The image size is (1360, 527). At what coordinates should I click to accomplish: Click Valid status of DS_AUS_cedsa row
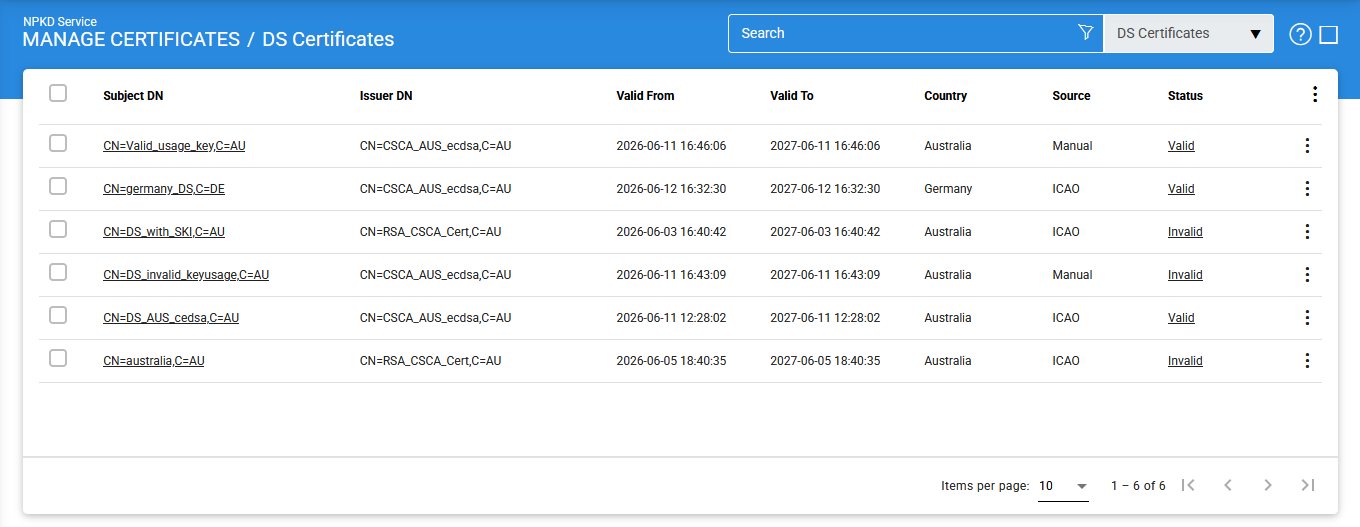point(1181,318)
